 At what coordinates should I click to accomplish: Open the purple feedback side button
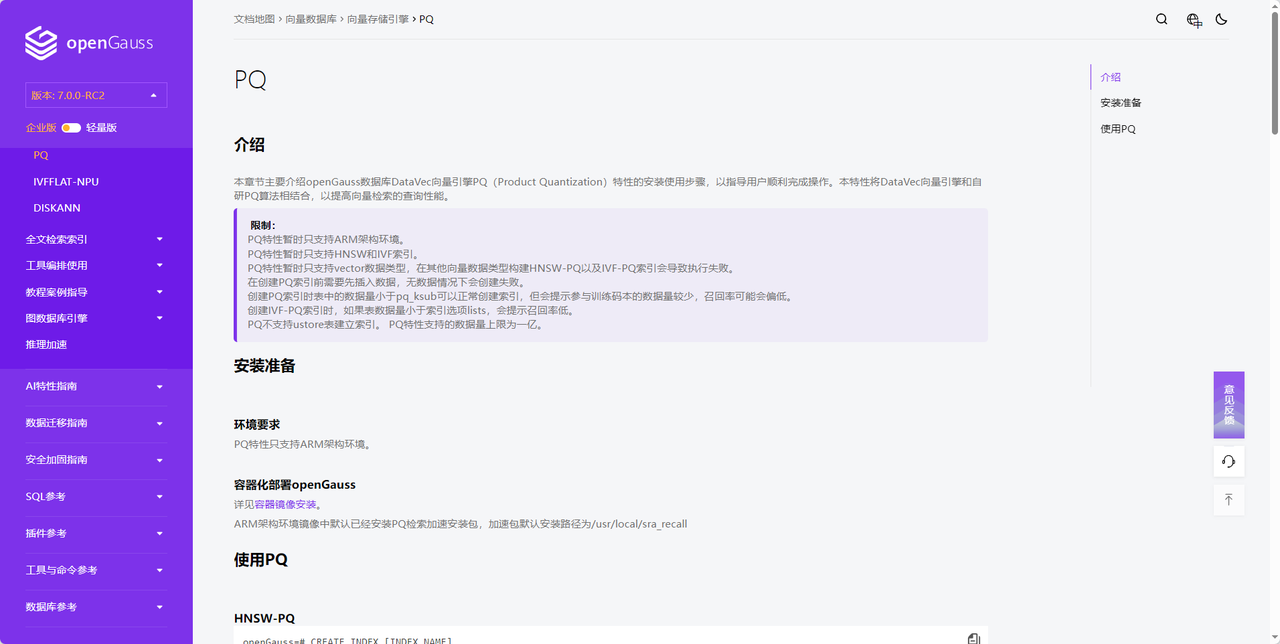1228,404
